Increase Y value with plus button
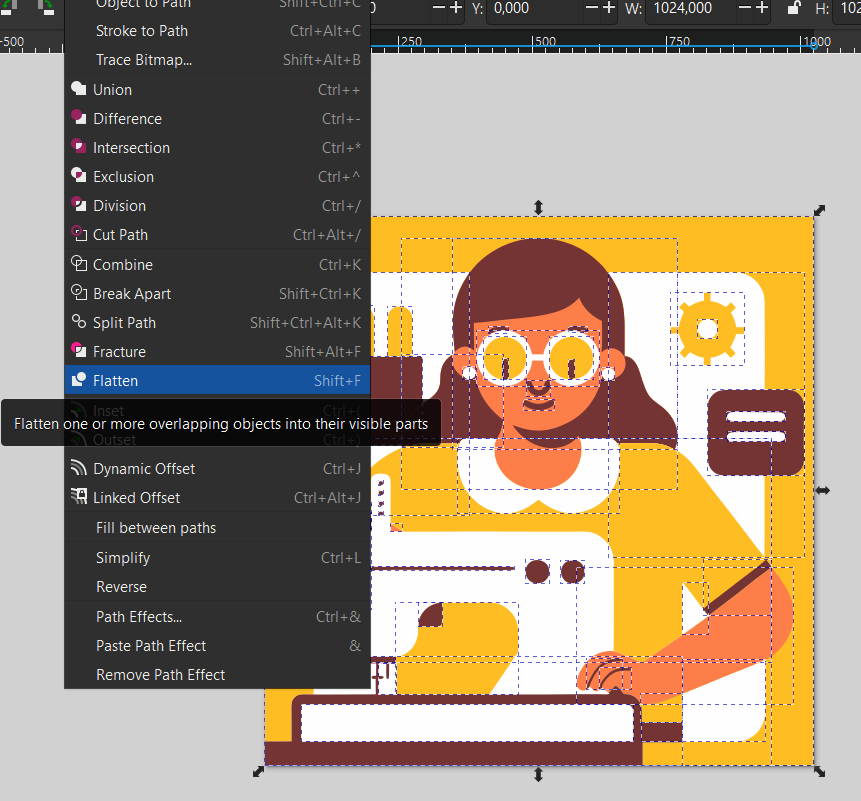 click(610, 8)
